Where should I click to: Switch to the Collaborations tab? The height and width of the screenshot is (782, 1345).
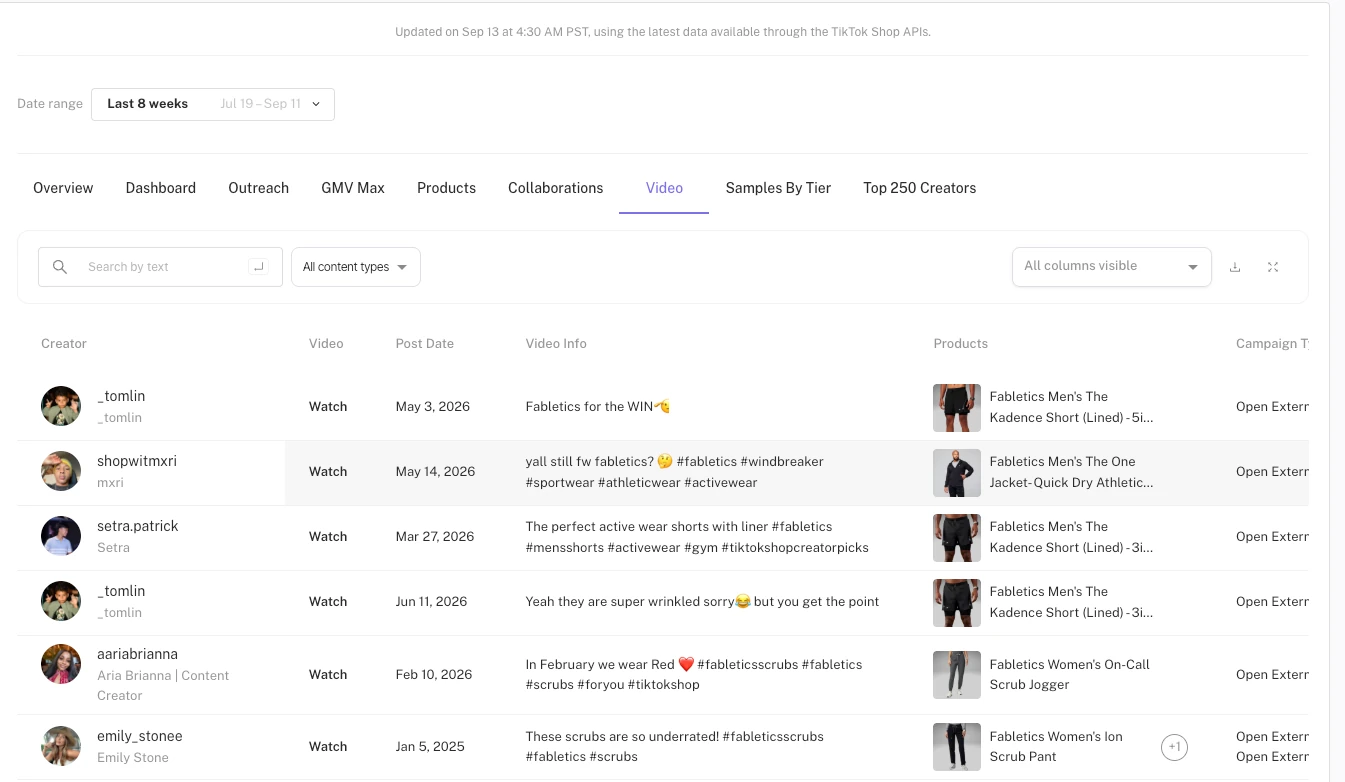[x=556, y=188]
